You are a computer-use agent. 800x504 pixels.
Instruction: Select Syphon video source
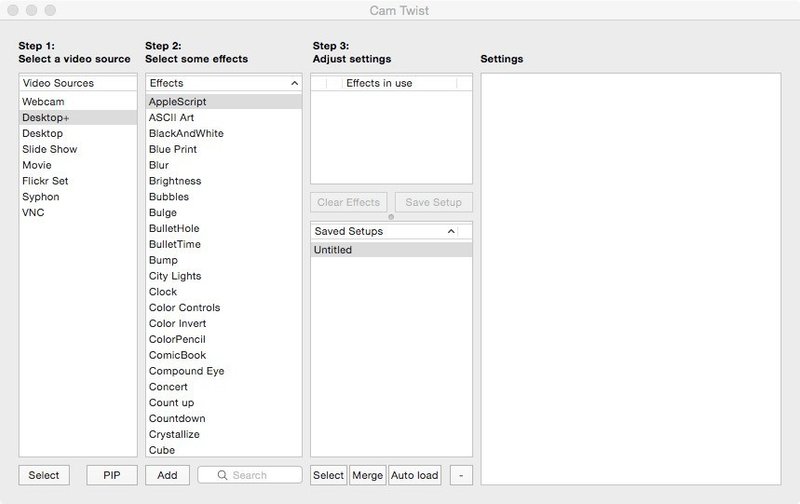[78, 196]
